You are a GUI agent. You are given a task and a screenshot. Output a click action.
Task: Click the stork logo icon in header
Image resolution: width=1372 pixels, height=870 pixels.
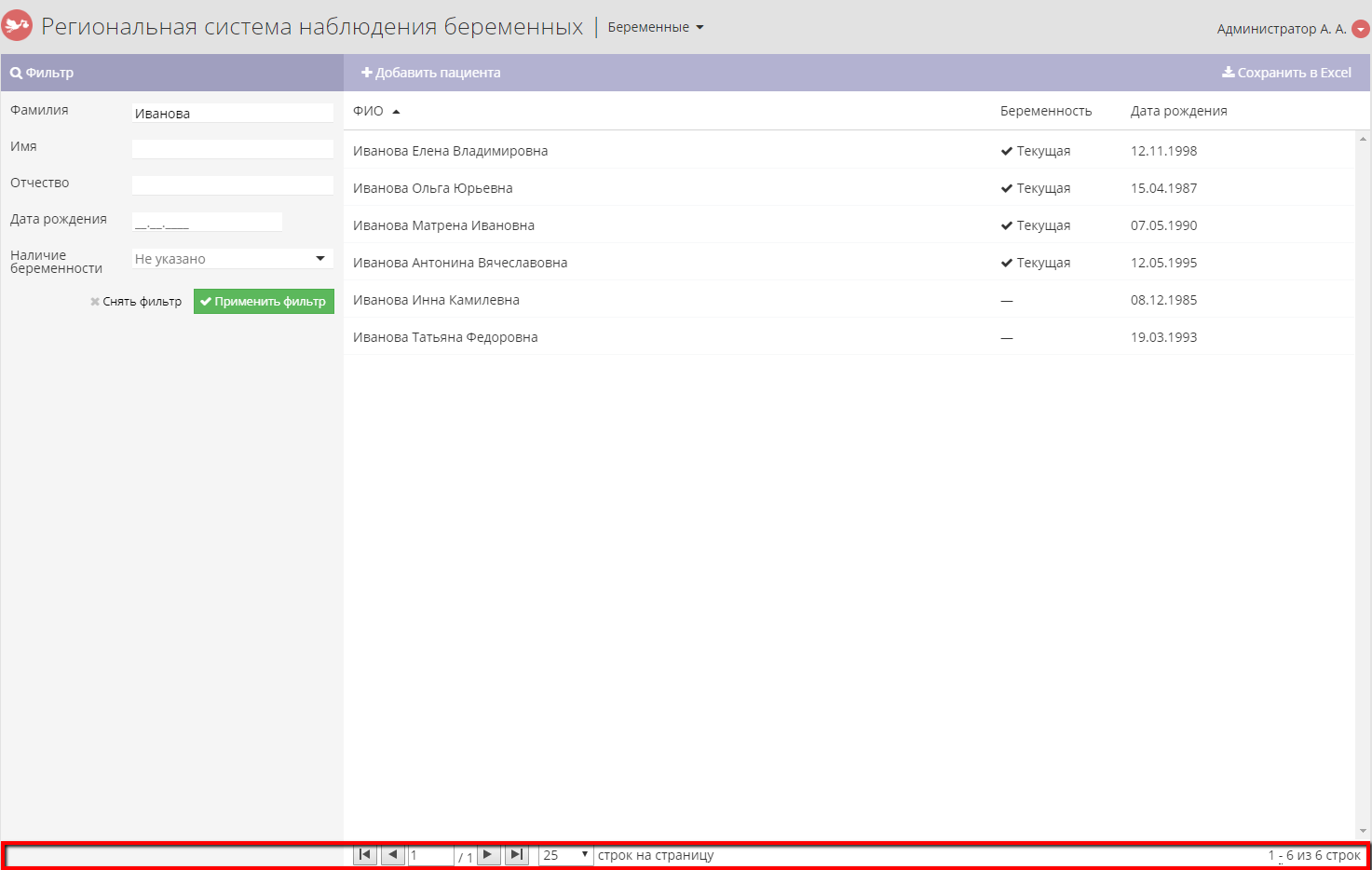17,26
